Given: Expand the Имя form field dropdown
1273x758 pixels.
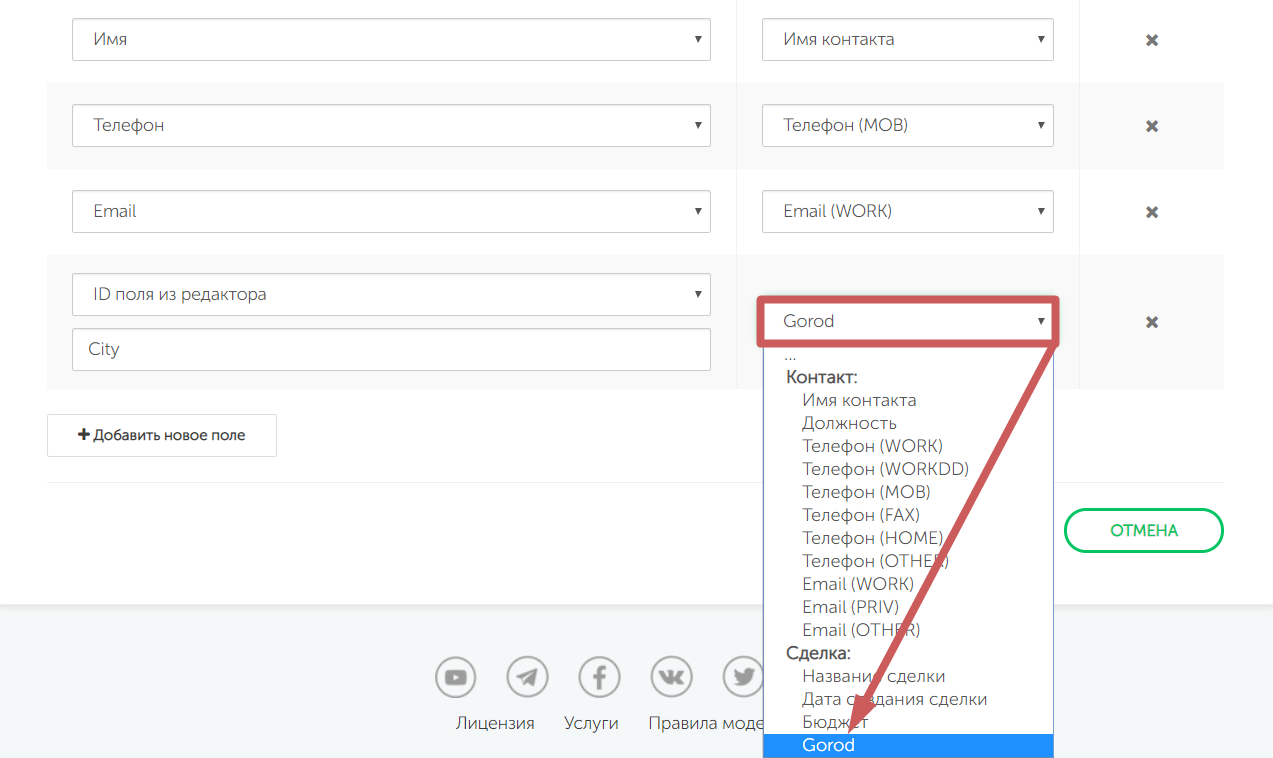Looking at the screenshot, I should tap(391, 40).
